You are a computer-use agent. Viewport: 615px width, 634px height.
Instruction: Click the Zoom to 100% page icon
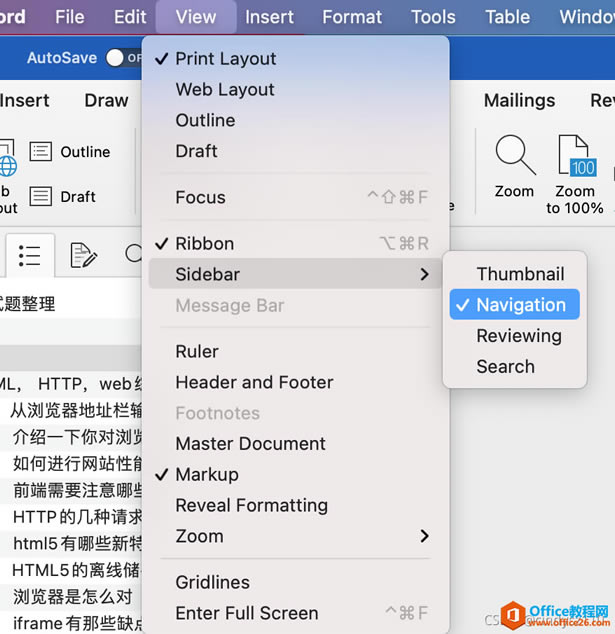(x=577, y=156)
